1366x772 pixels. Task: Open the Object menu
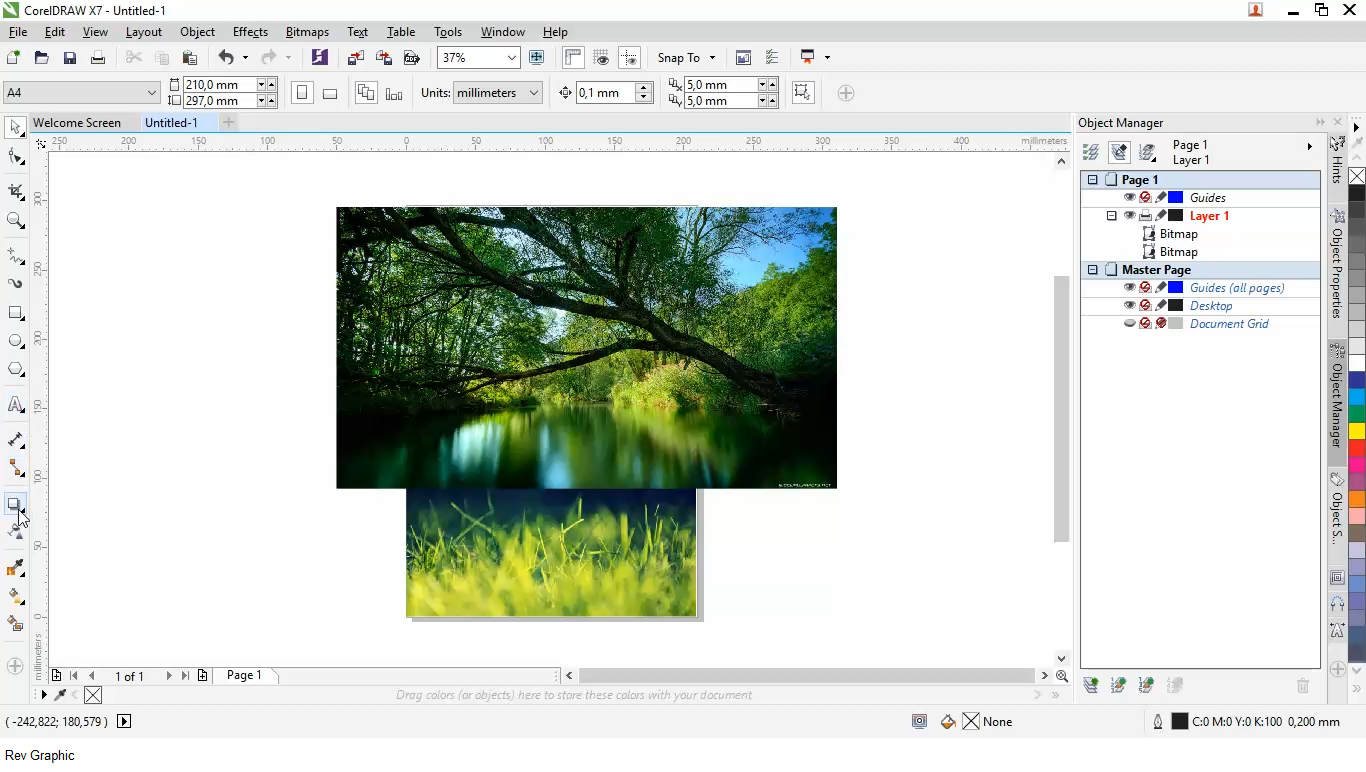[197, 32]
